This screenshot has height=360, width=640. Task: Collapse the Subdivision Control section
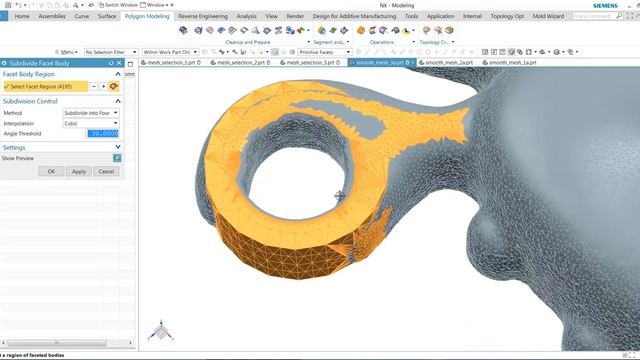coord(118,101)
